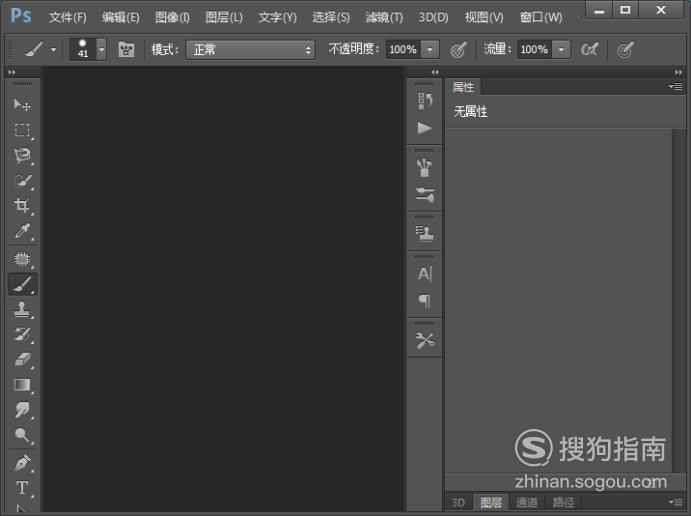691x516 pixels.
Task: Open the brush size preset picker arrow
Action: click(102, 49)
